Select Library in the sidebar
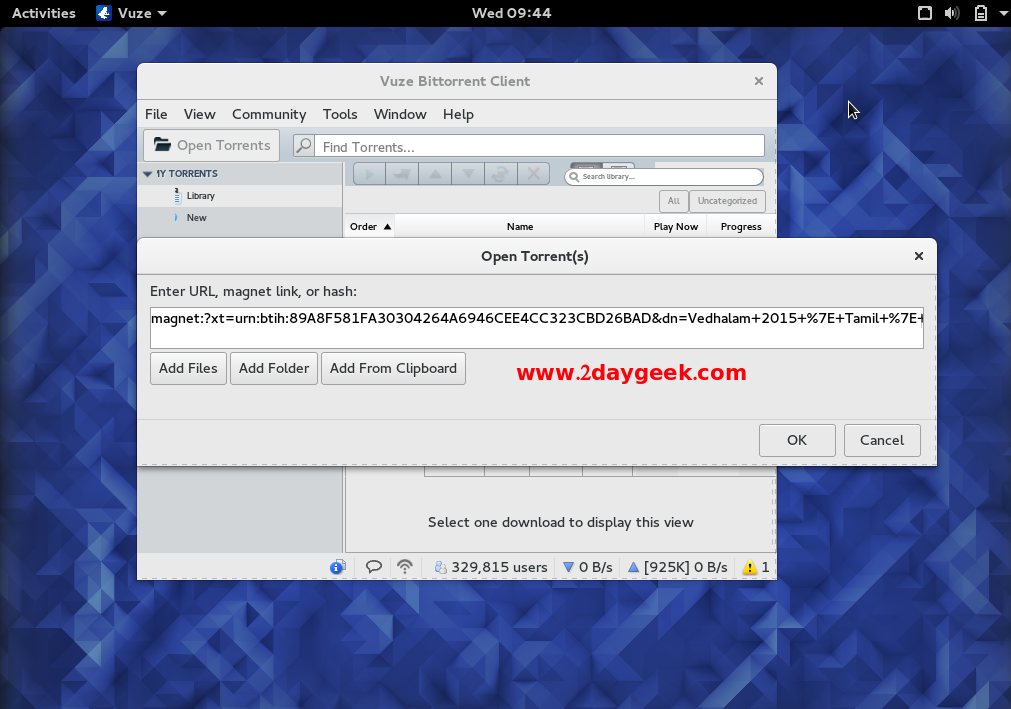The image size is (1011, 709). click(201, 196)
